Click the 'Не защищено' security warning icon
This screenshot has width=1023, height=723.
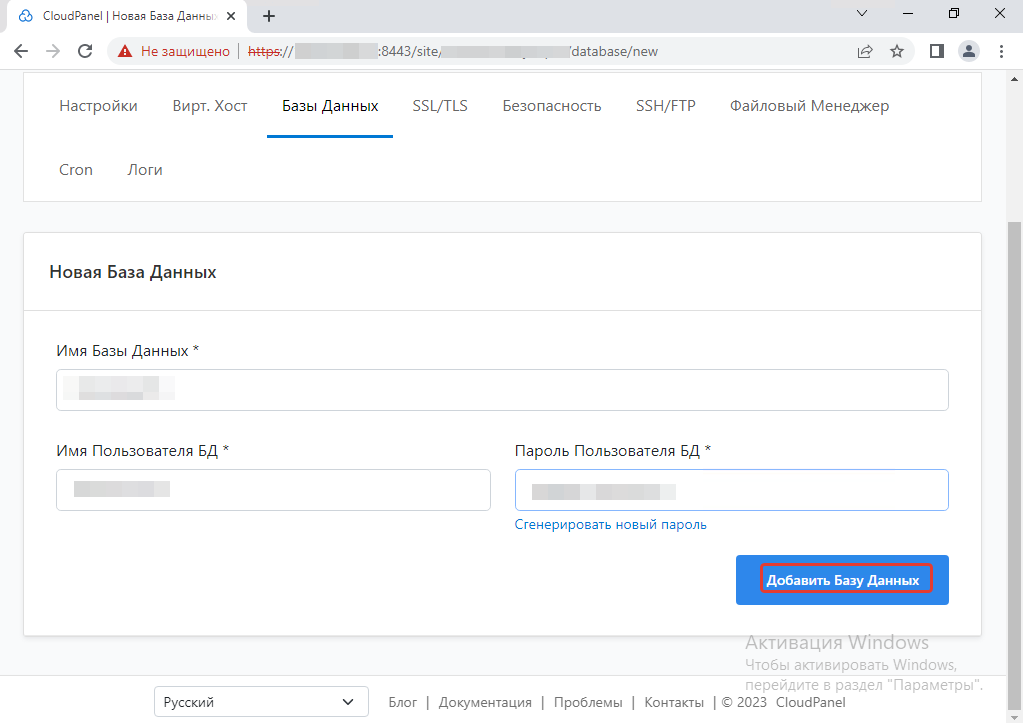125,51
